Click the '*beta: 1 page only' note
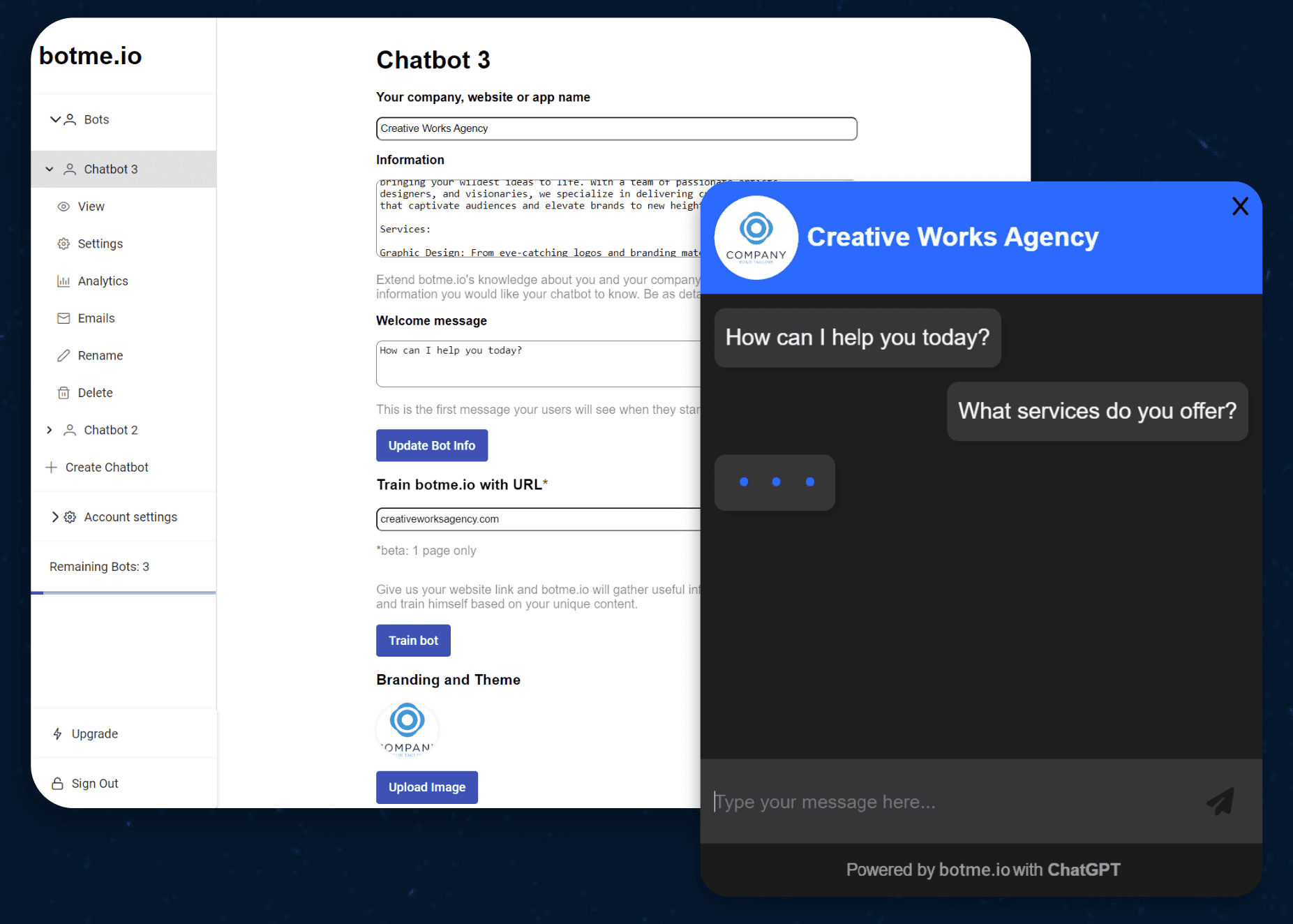The width and height of the screenshot is (1293, 924). (426, 551)
